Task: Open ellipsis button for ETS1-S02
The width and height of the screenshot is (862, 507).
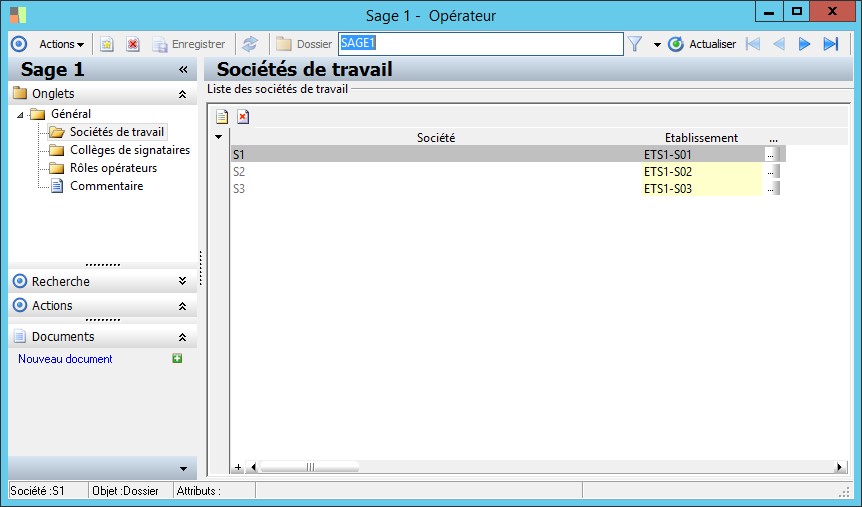Action: tap(772, 172)
